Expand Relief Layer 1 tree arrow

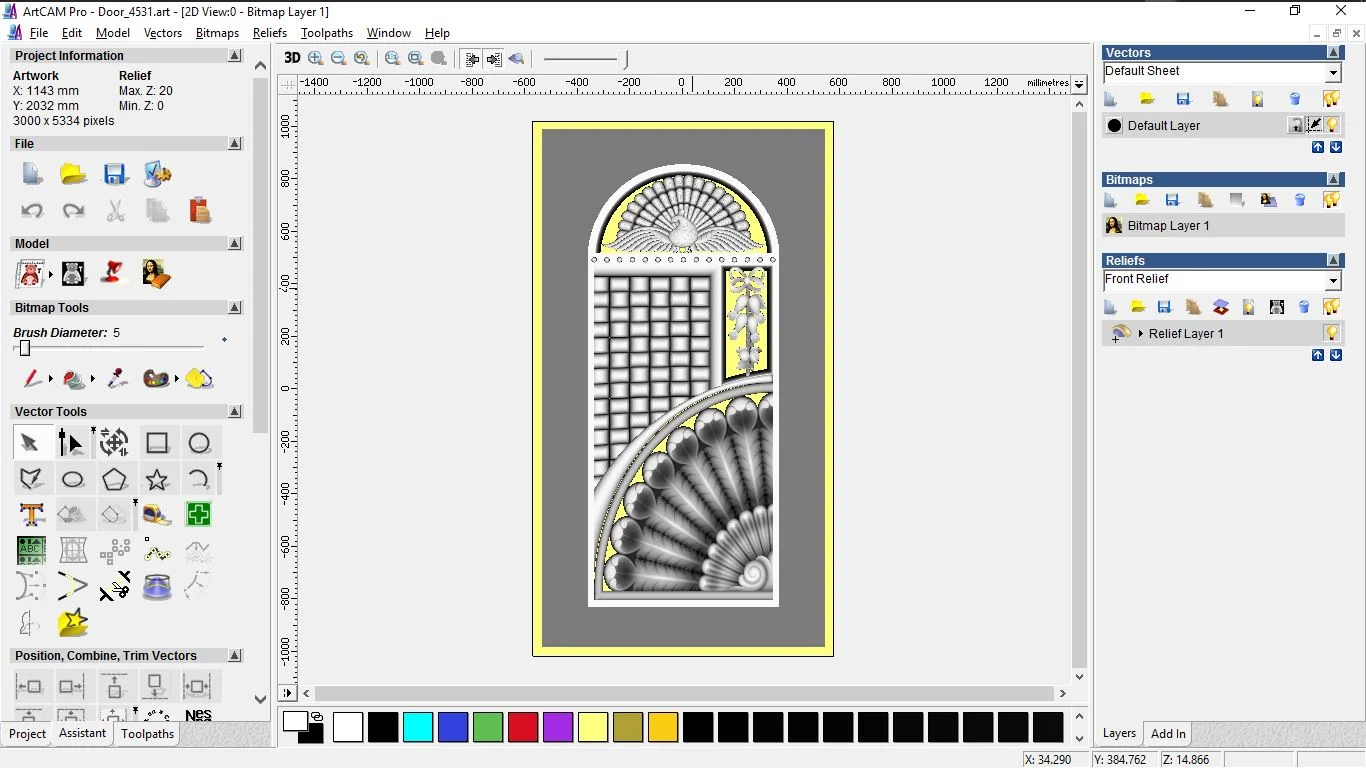[x=1140, y=333]
